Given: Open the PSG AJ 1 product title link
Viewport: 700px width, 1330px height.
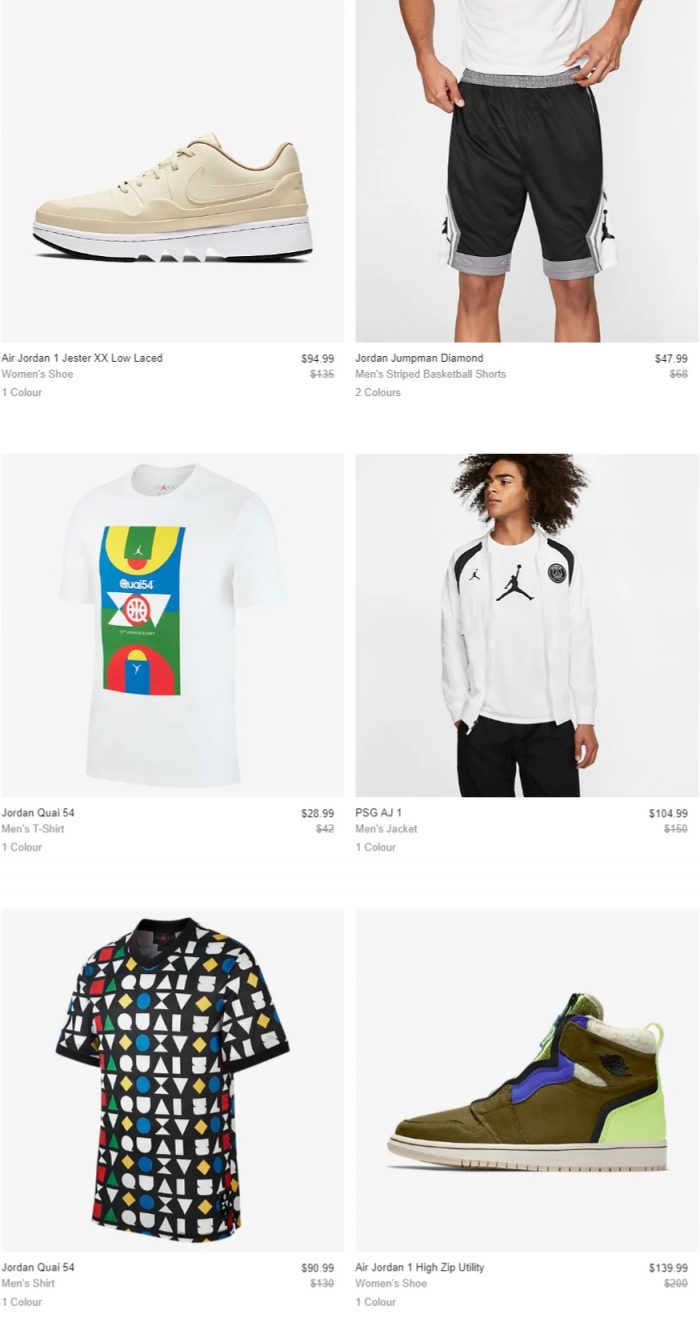Looking at the screenshot, I should (378, 813).
